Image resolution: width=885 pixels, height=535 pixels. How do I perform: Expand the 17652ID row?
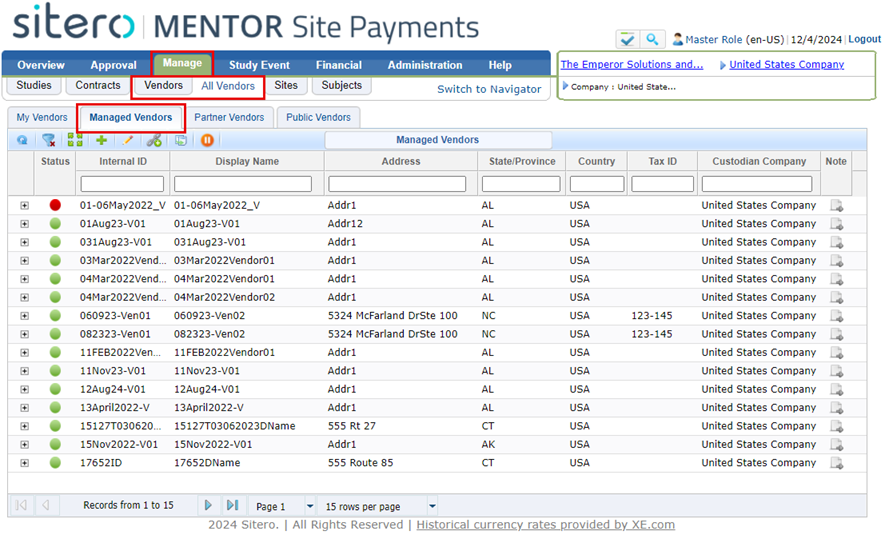pyautogui.click(x=24, y=463)
